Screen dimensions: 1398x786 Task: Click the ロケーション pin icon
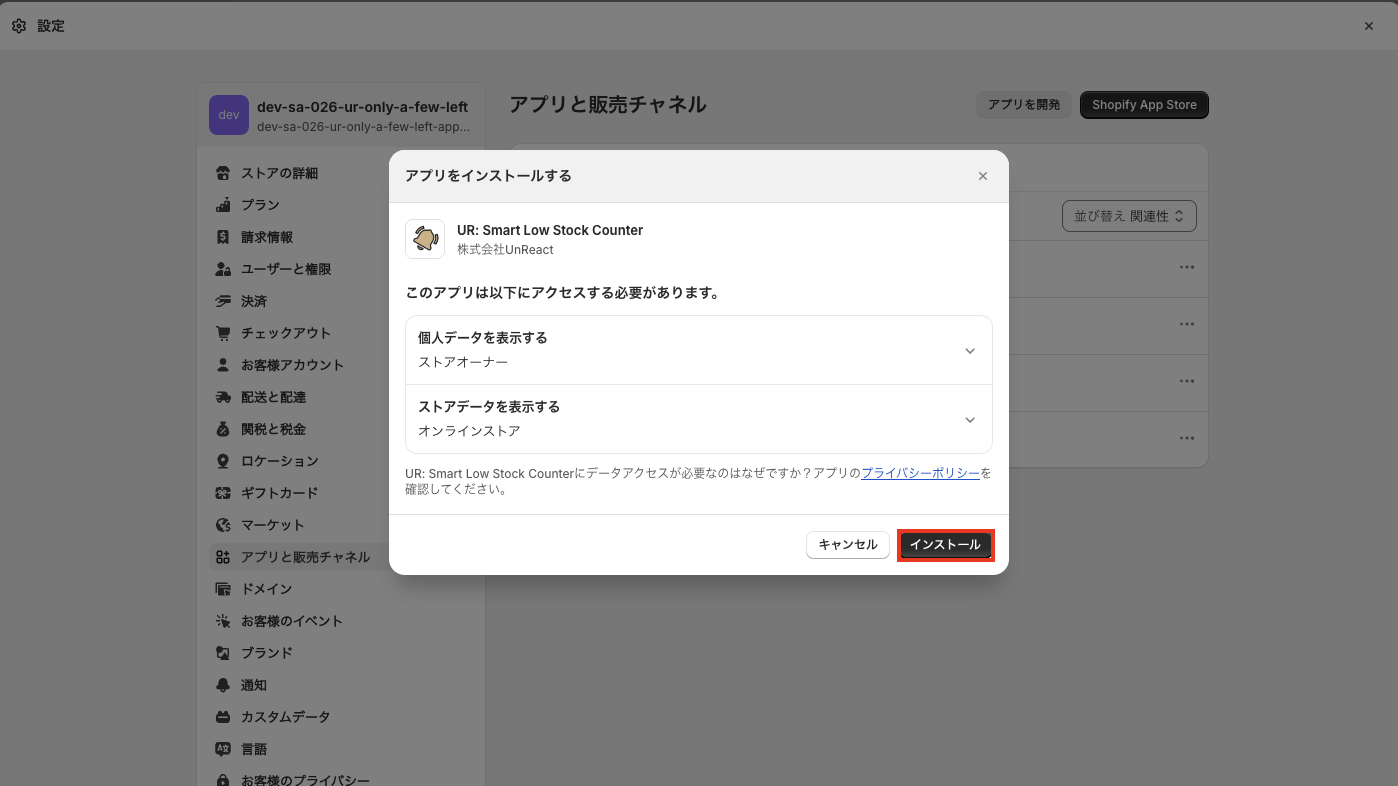point(223,461)
